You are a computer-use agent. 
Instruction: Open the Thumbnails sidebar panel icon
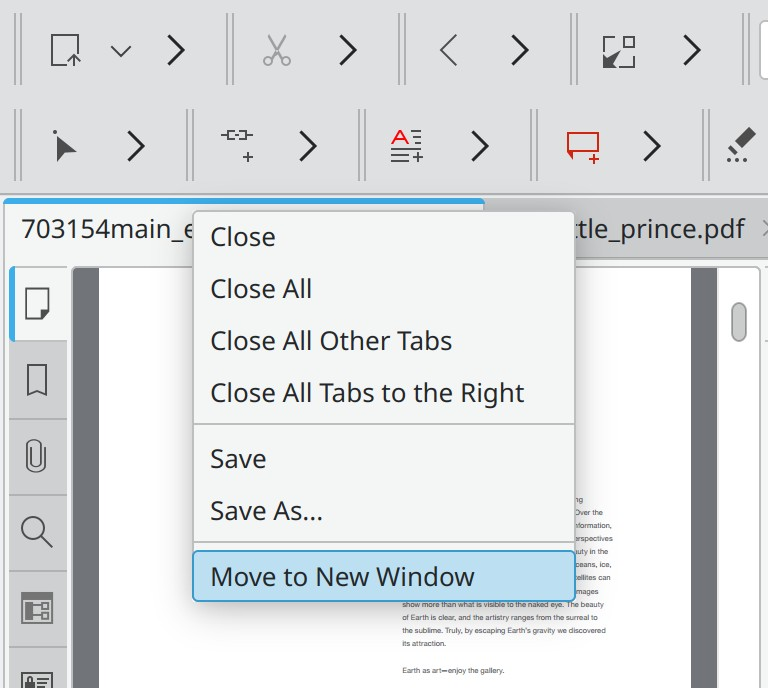pyautogui.click(x=37, y=304)
